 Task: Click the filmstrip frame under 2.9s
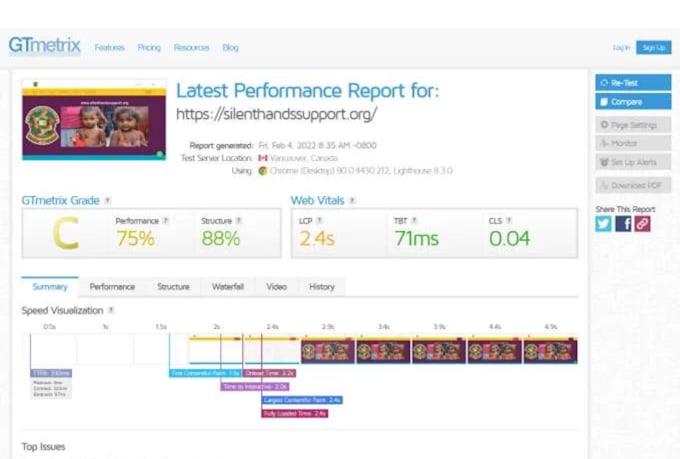(328, 350)
